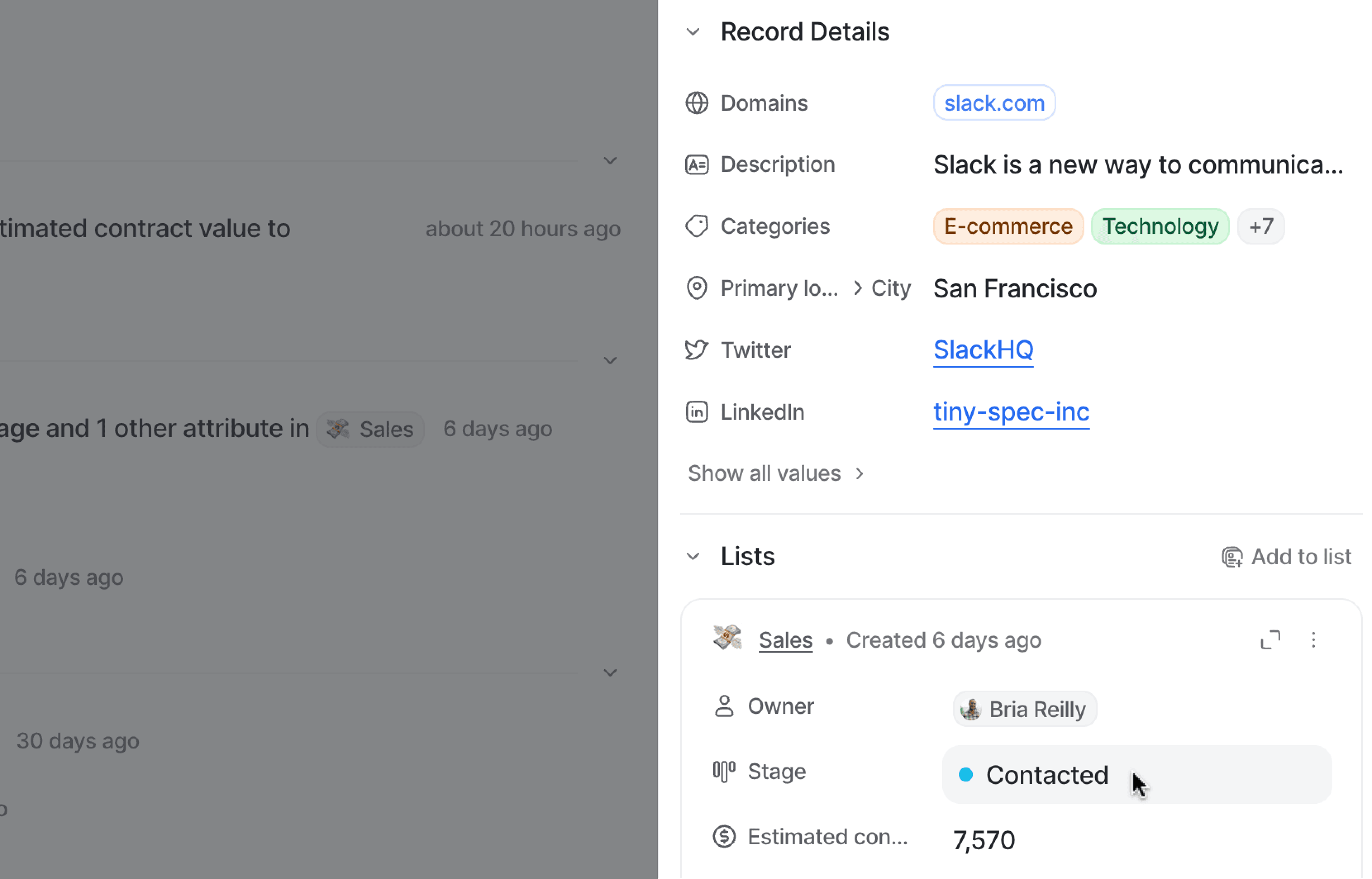
Task: Click the Categories tag icon
Action: point(697,227)
